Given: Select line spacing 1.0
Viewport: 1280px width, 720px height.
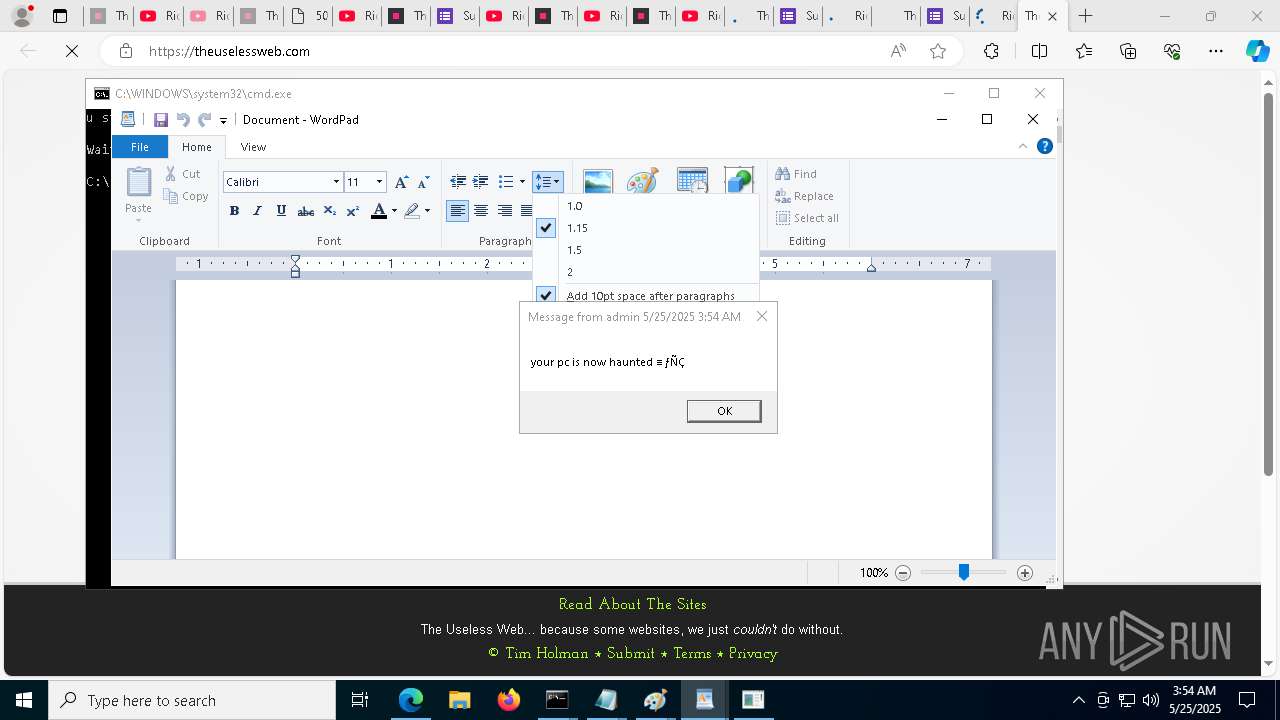Looking at the screenshot, I should pos(646,206).
